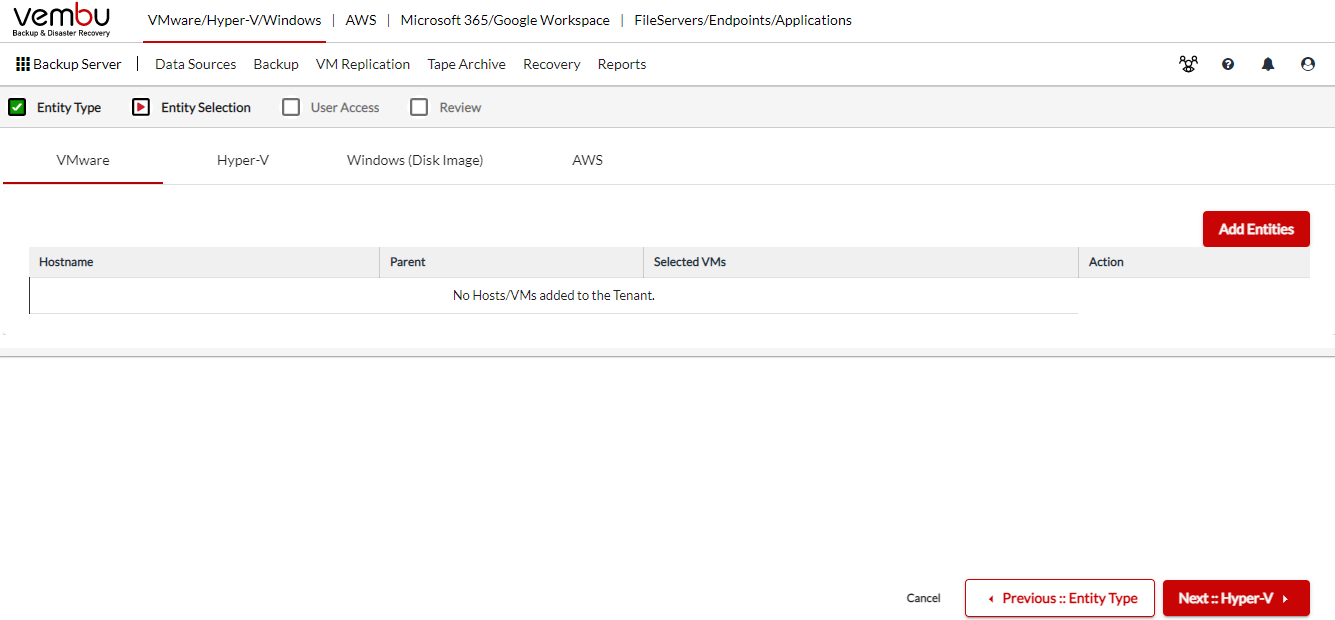Open the Data Sources menu
The image size is (1335, 620).
coord(196,64)
